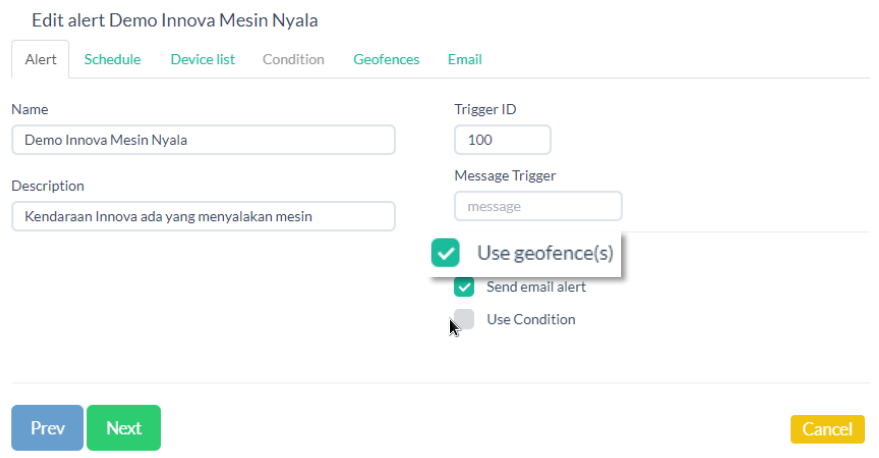
Task: Switch to the Alert tab
Action: click(x=40, y=59)
